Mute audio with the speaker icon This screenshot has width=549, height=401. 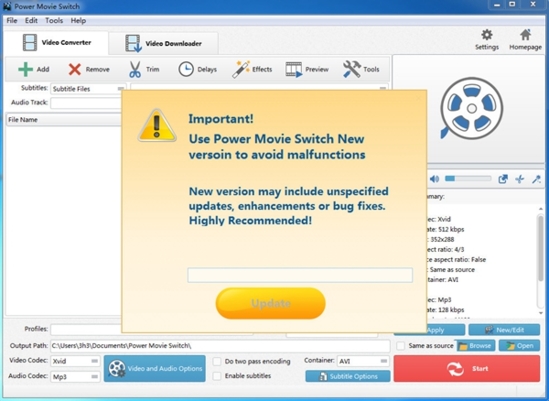(x=435, y=179)
